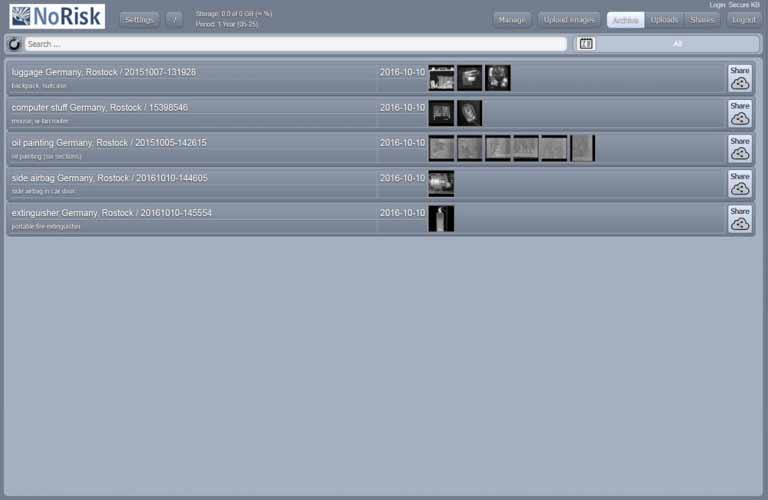Open the All filter dropdown
Screen dimensions: 768x500
pos(677,44)
